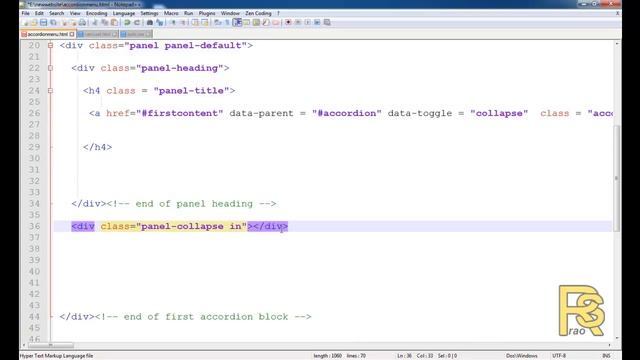
Task: Click the Open file toolbar icon
Action: [34, 22]
